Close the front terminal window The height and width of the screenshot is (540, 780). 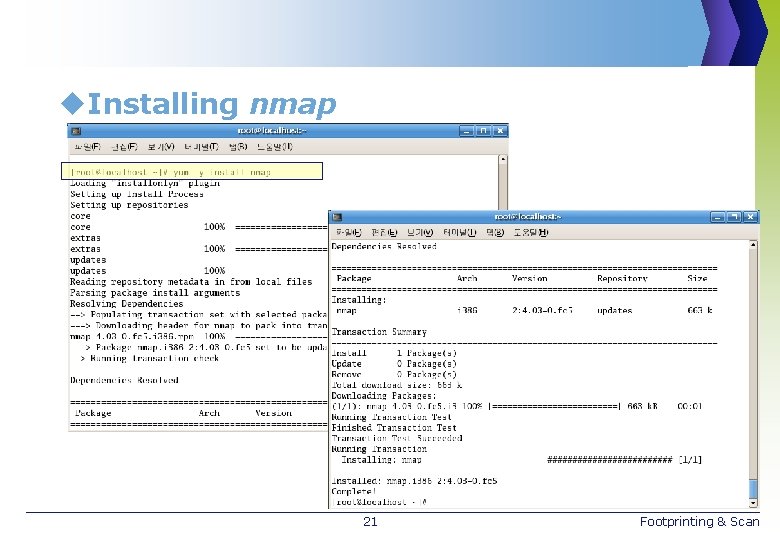pyautogui.click(x=751, y=217)
